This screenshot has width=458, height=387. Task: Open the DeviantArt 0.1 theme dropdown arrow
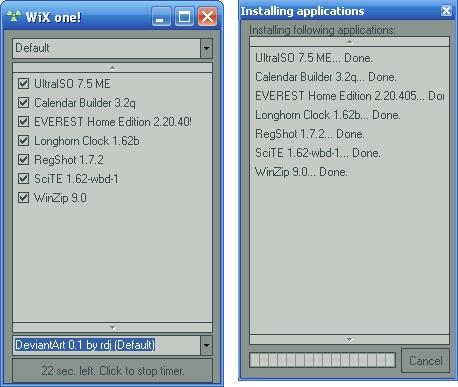pos(206,345)
